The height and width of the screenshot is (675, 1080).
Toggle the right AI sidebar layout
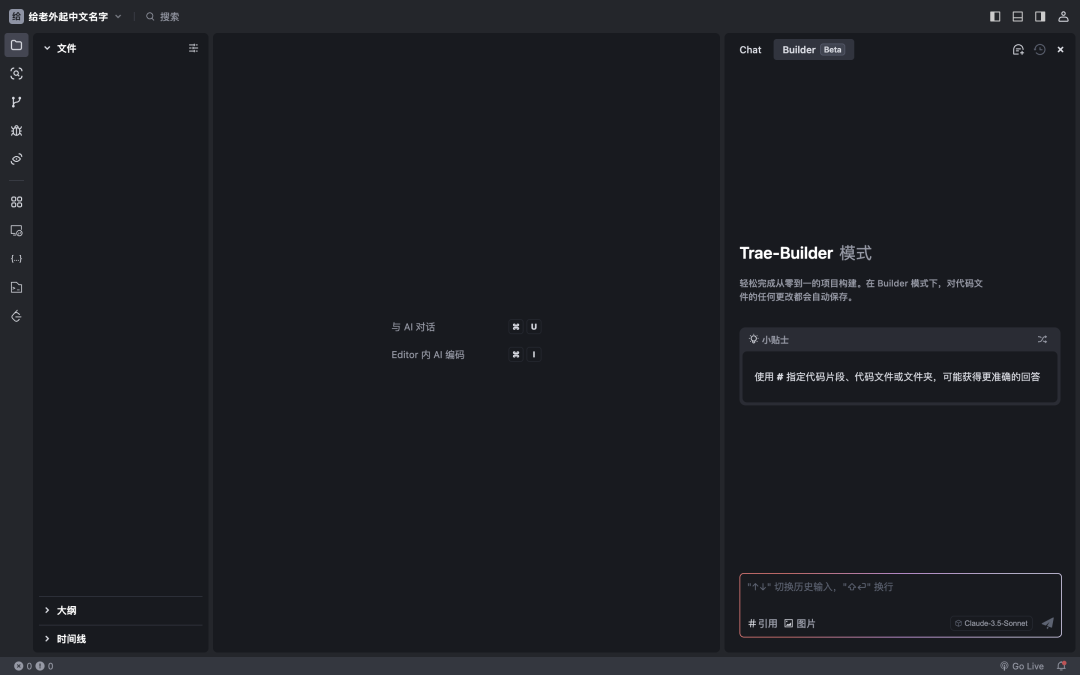1040,17
